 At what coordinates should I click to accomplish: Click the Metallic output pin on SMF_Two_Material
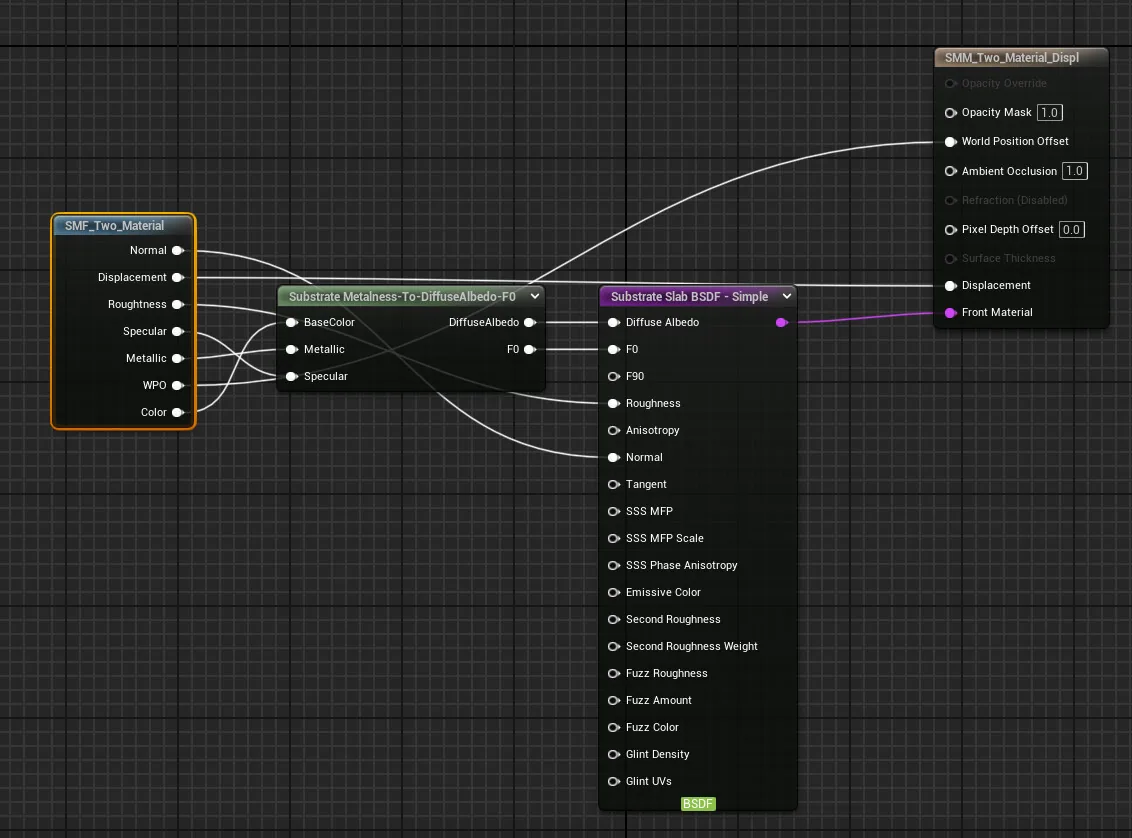tap(178, 359)
